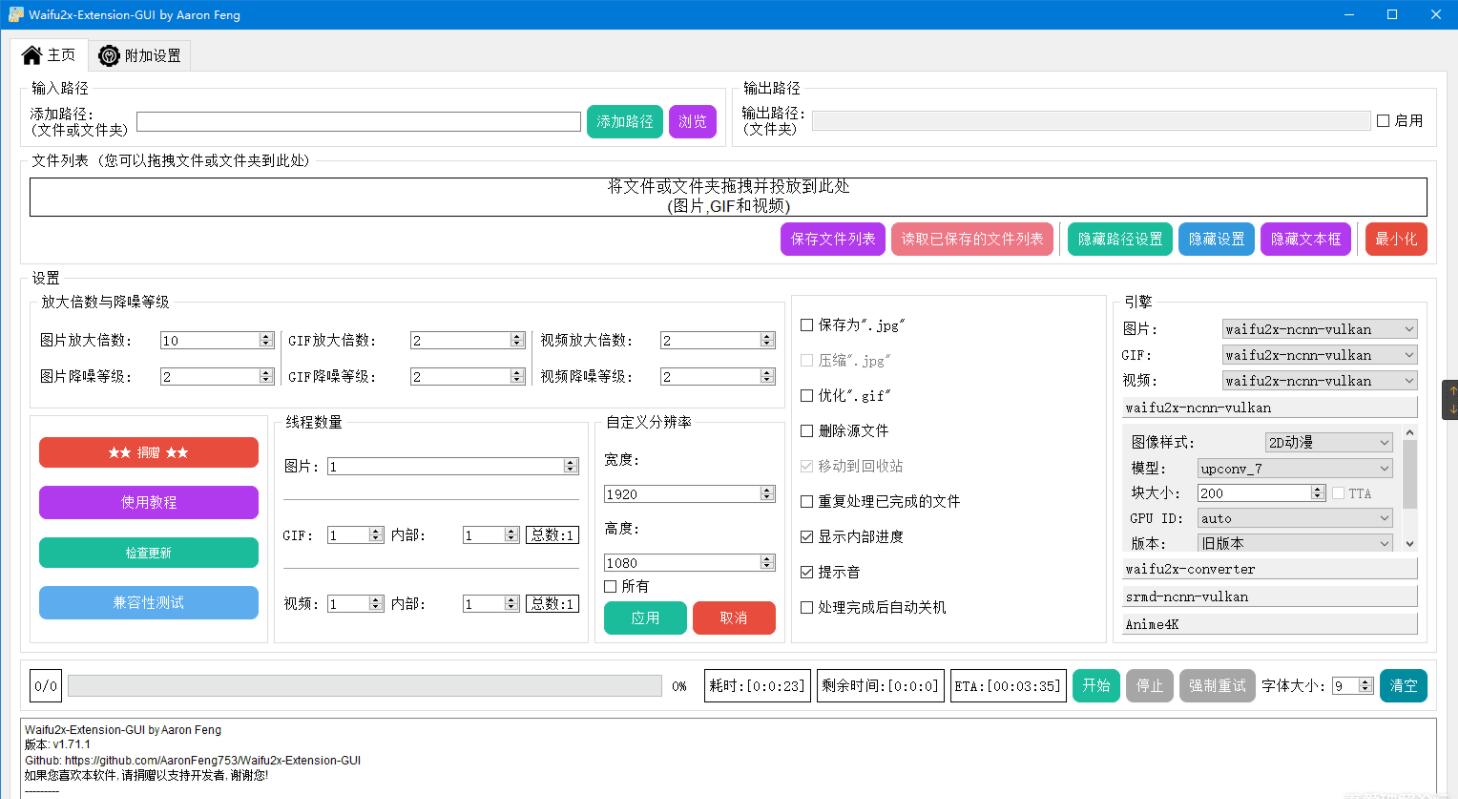The height and width of the screenshot is (799, 1458).
Task: Adjust the GIF 内部 thread spin box
Action: pos(491,535)
